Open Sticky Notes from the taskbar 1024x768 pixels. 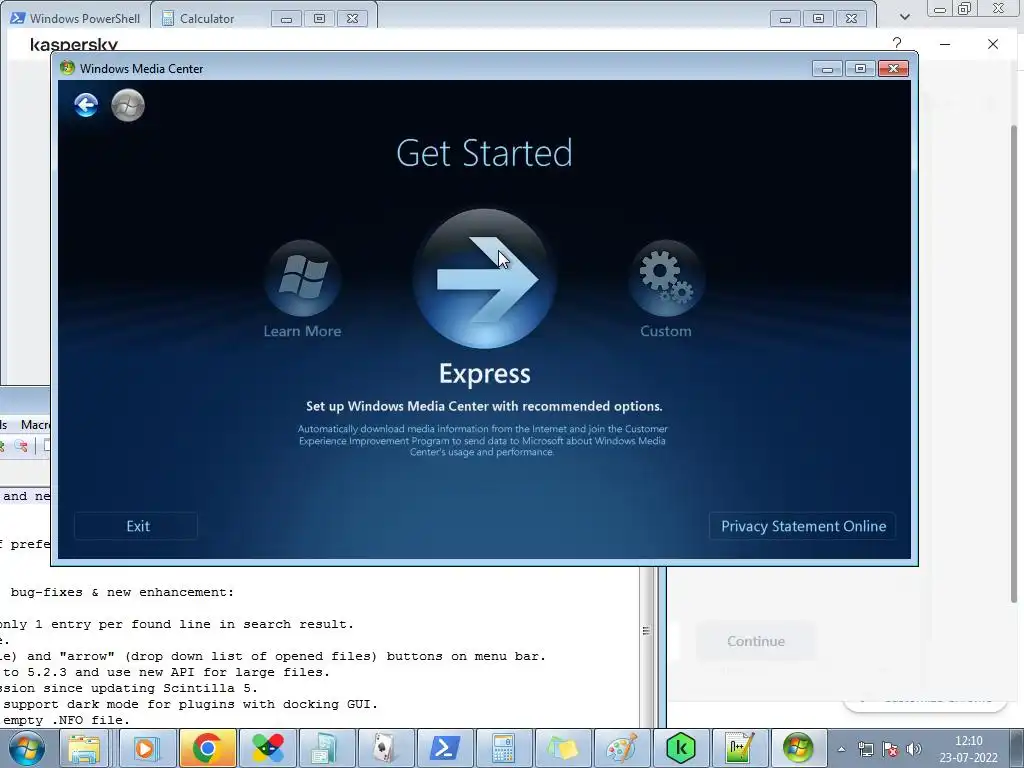coord(562,748)
